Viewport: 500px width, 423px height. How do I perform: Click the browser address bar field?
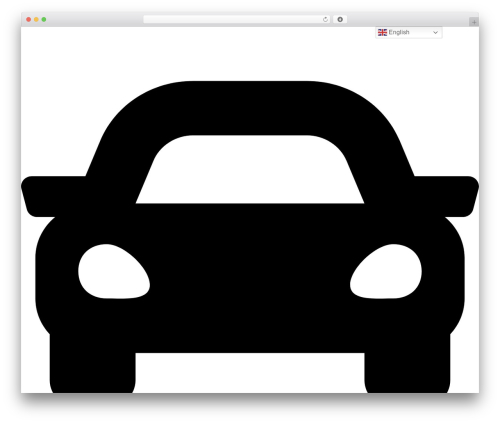237,19
